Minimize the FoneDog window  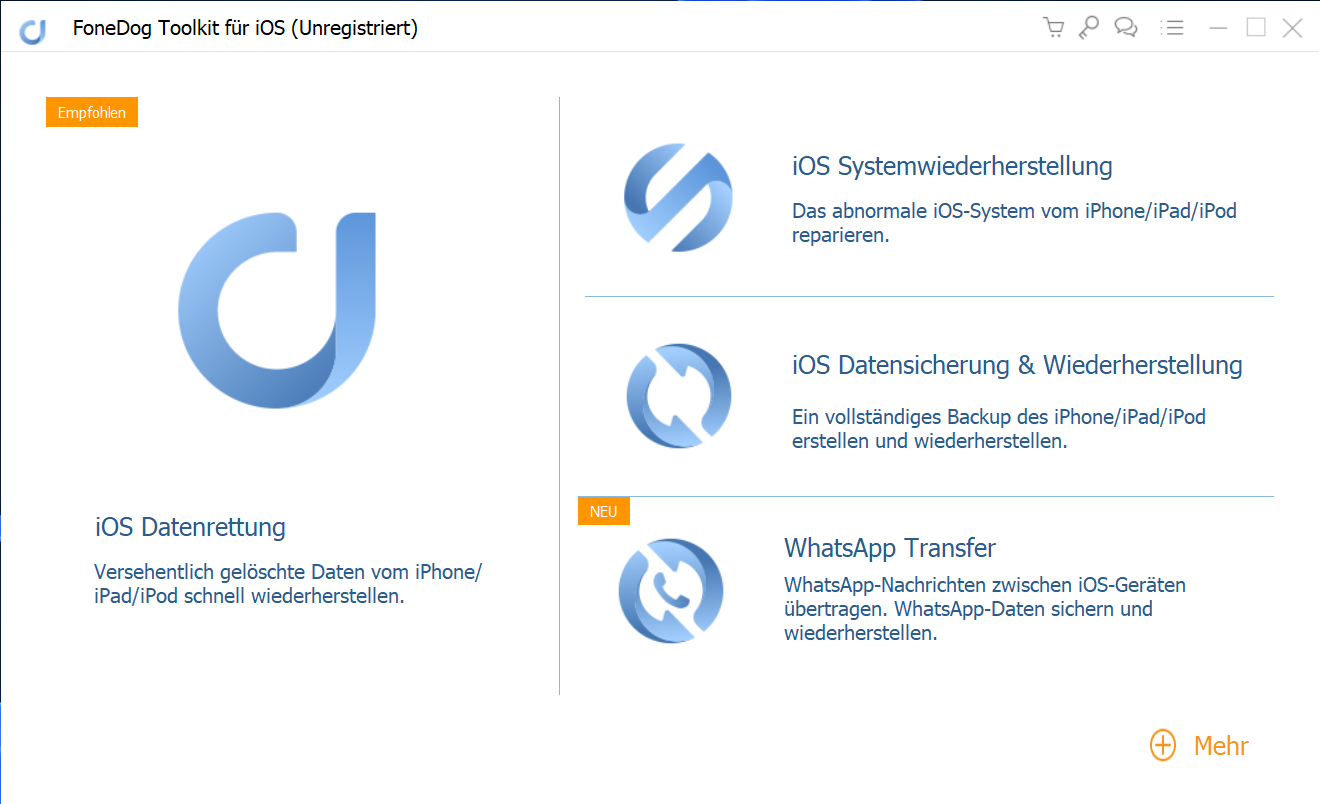(1218, 28)
